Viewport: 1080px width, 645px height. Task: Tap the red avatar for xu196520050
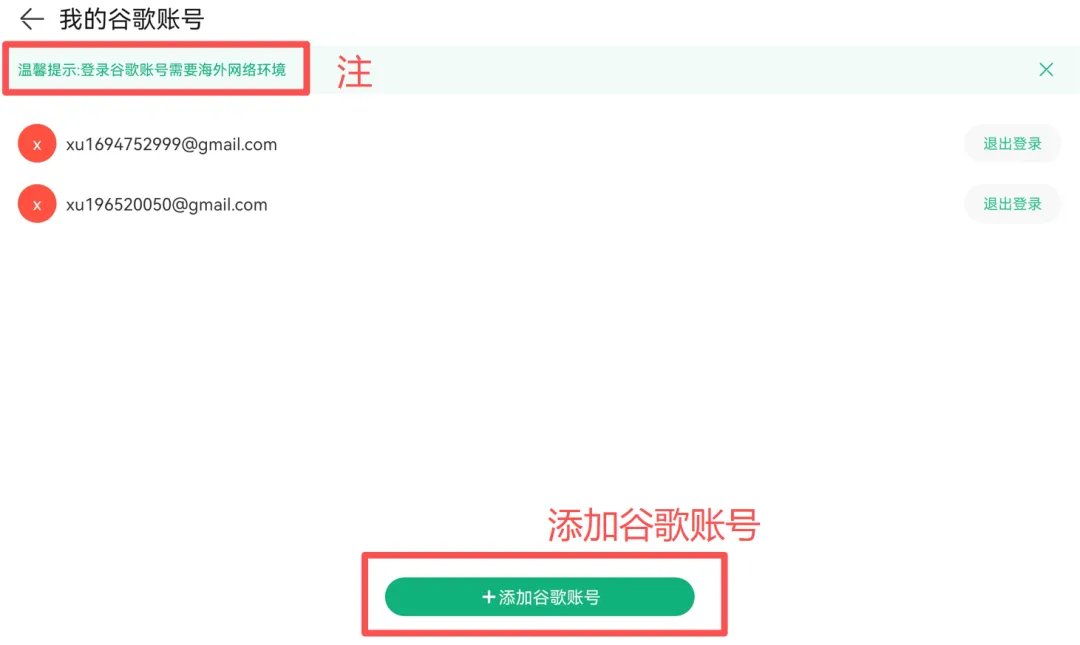37,203
